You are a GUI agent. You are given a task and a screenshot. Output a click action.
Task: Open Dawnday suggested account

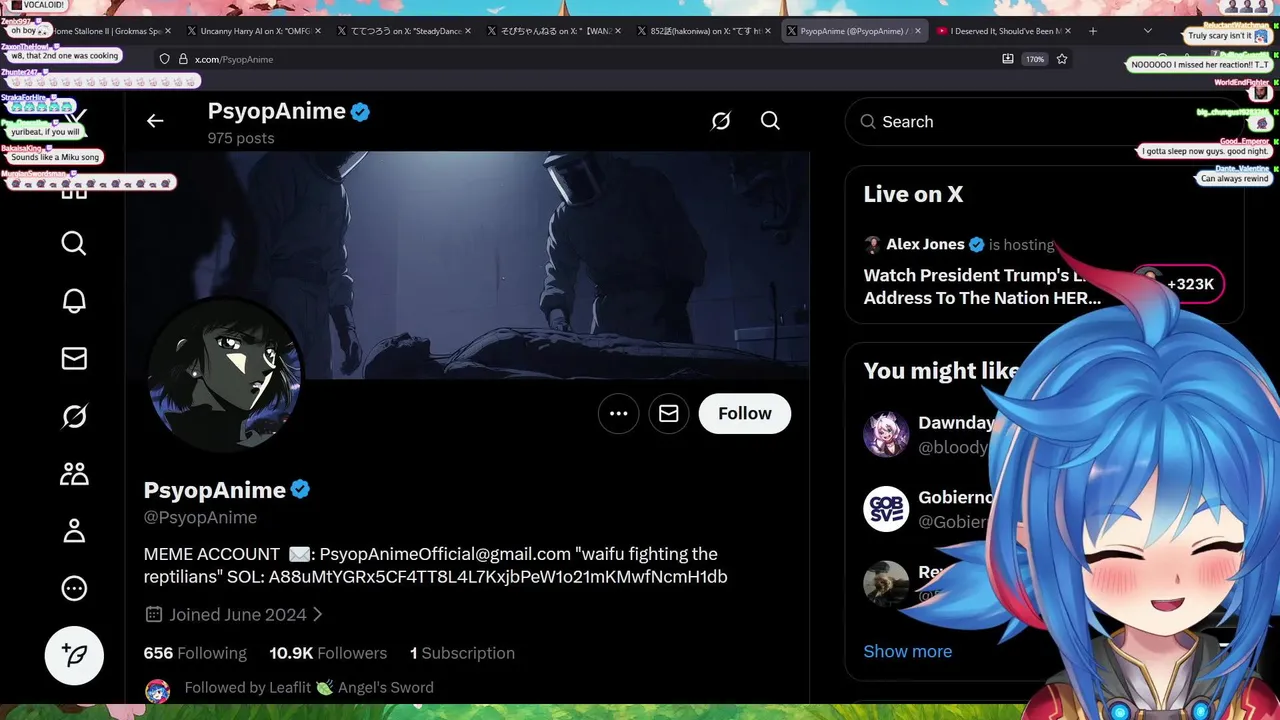(x=956, y=423)
